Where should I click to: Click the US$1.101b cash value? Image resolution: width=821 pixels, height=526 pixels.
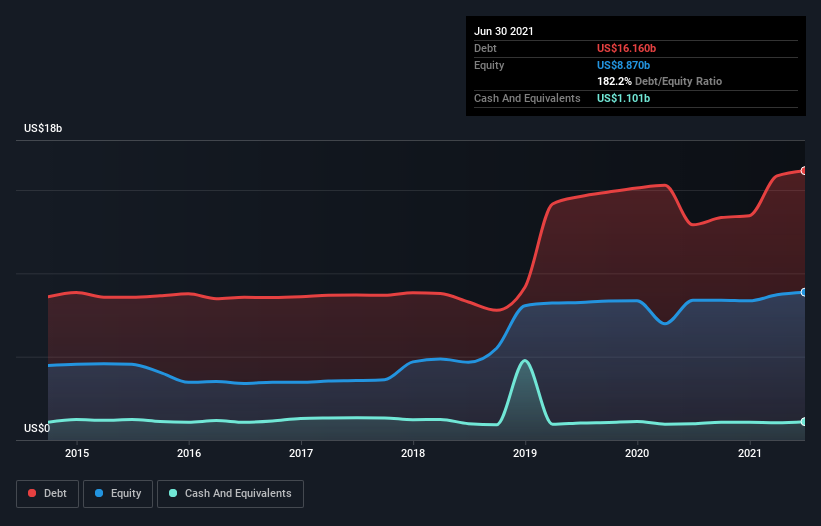(624, 98)
